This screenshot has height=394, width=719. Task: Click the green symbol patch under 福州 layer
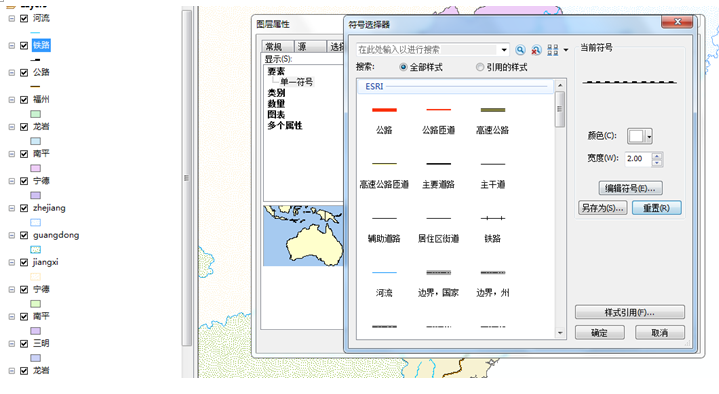(x=35, y=114)
